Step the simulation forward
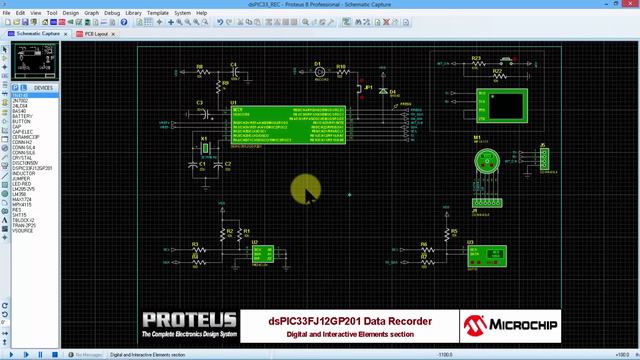The image size is (640, 360). pos(26,355)
